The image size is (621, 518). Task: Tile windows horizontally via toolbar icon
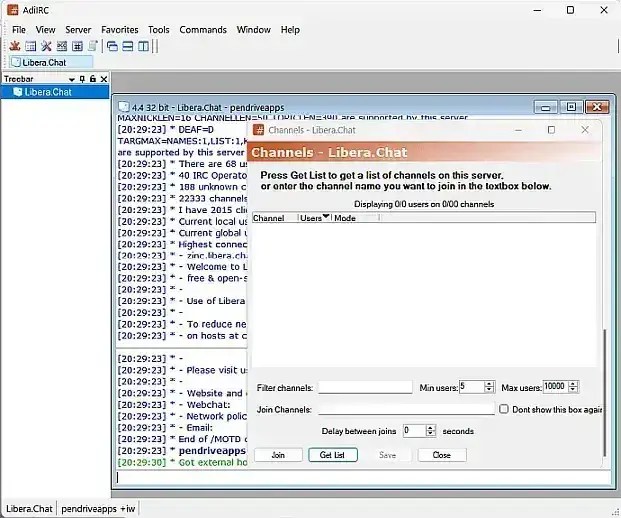click(x=128, y=46)
